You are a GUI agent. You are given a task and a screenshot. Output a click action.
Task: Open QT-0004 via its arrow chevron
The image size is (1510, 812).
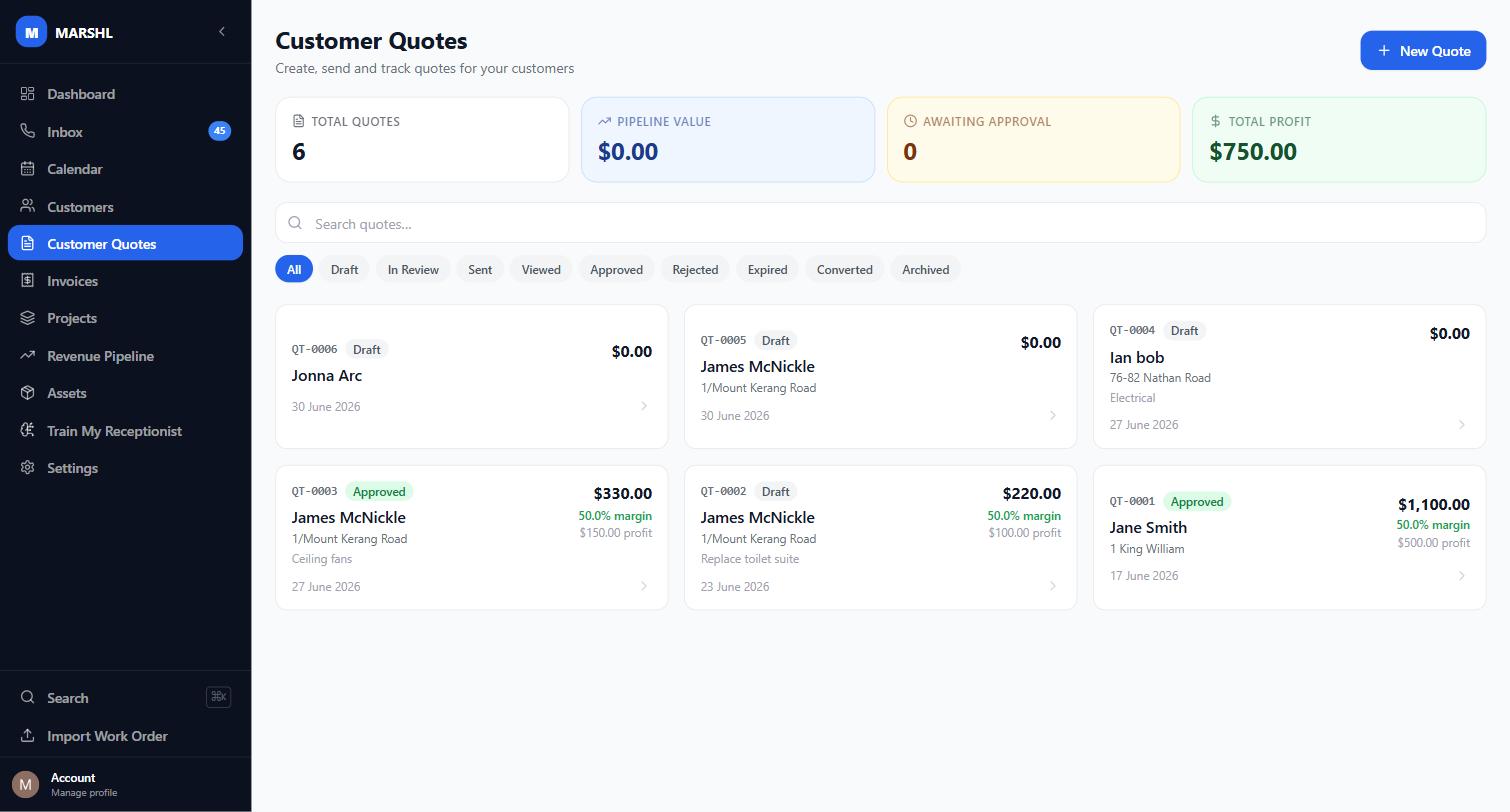(1462, 424)
